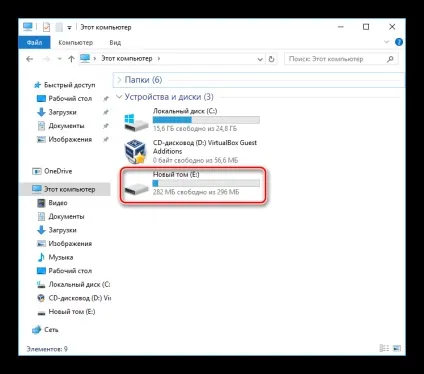Viewport: 424px width, 374px height.
Task: Open OneDrive in the navigation pane
Action: pyautogui.click(x=58, y=171)
